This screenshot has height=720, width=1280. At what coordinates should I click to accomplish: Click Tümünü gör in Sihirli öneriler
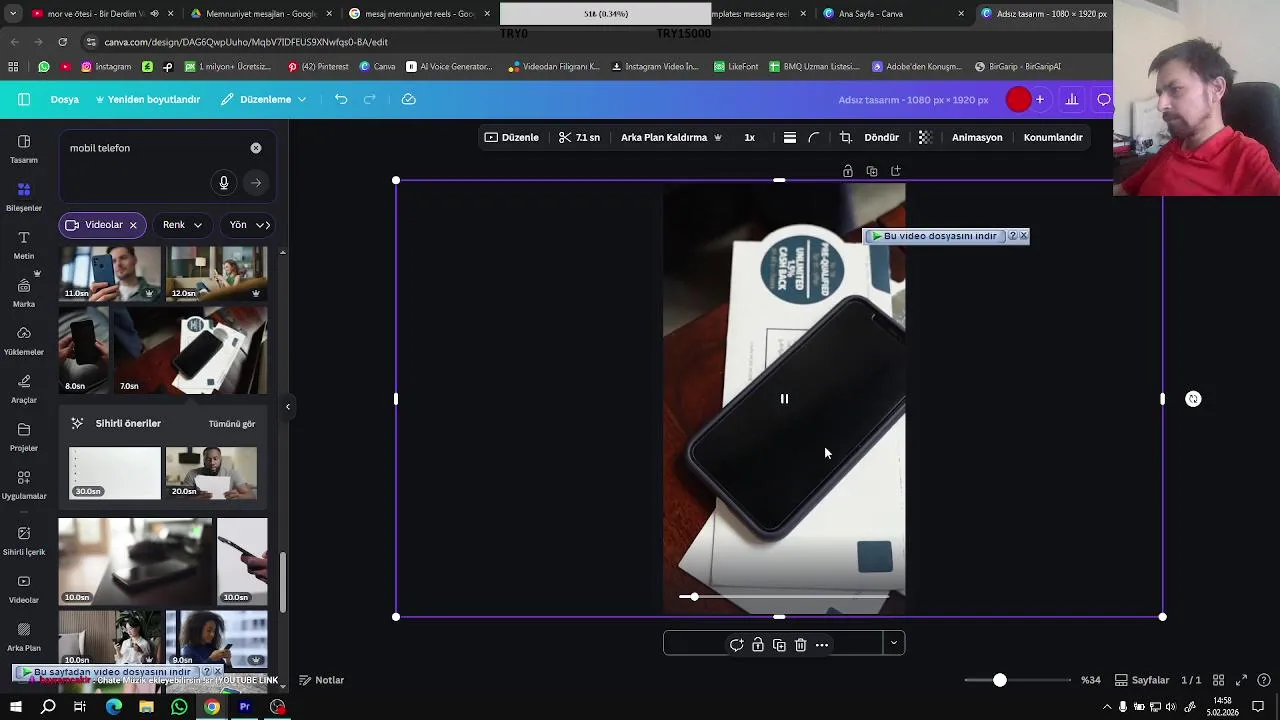[232, 424]
